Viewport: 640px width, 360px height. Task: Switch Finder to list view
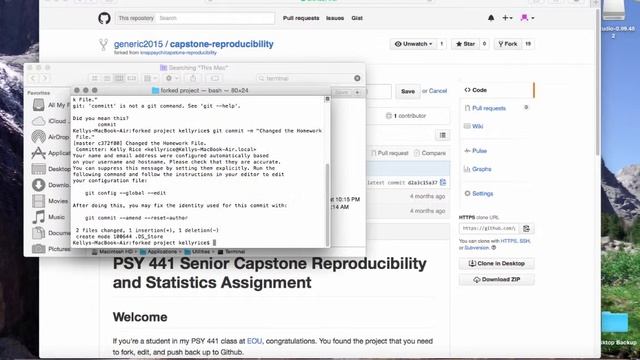coord(107,78)
